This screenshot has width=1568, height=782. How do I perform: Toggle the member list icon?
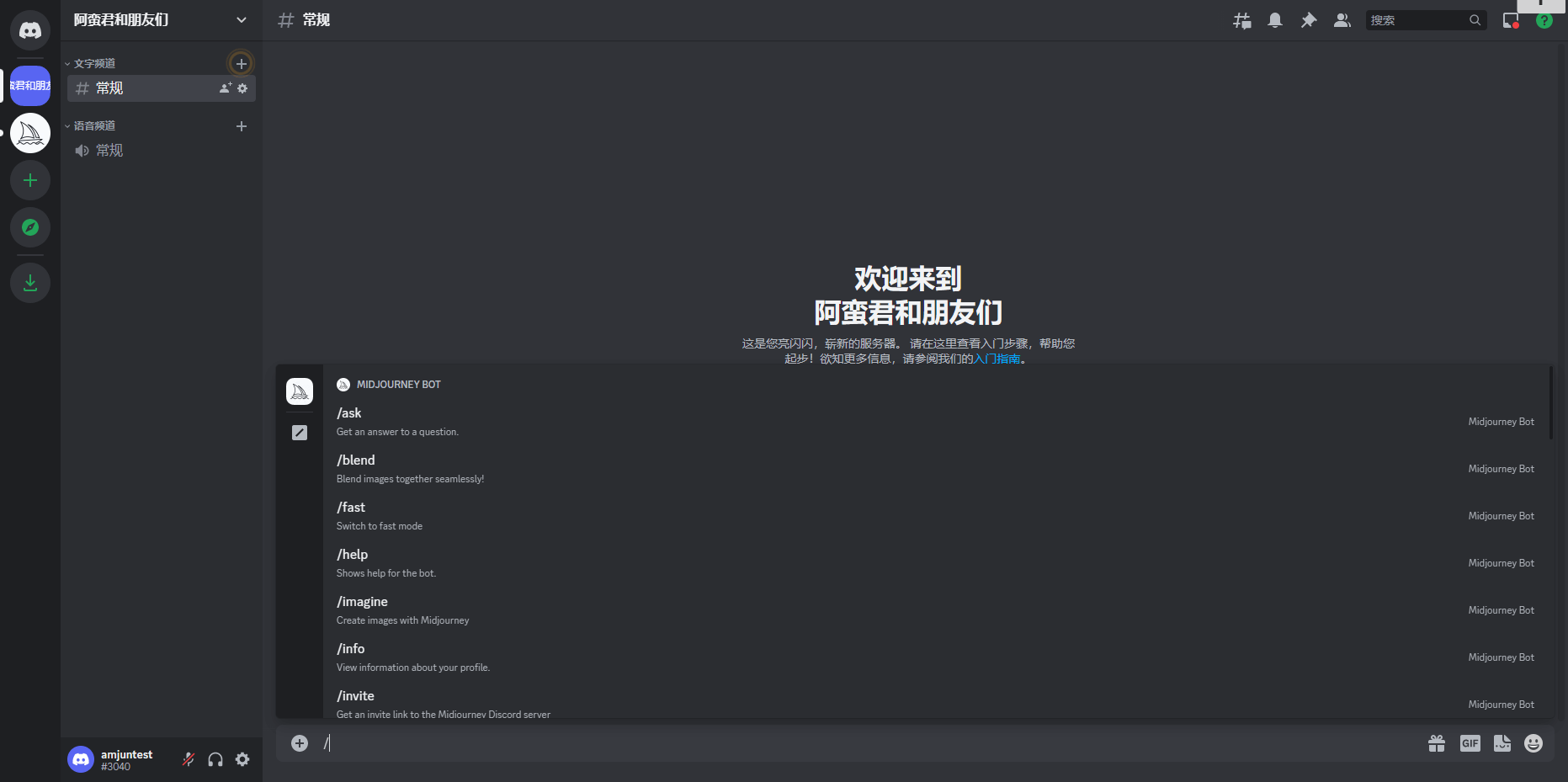pos(1342,20)
